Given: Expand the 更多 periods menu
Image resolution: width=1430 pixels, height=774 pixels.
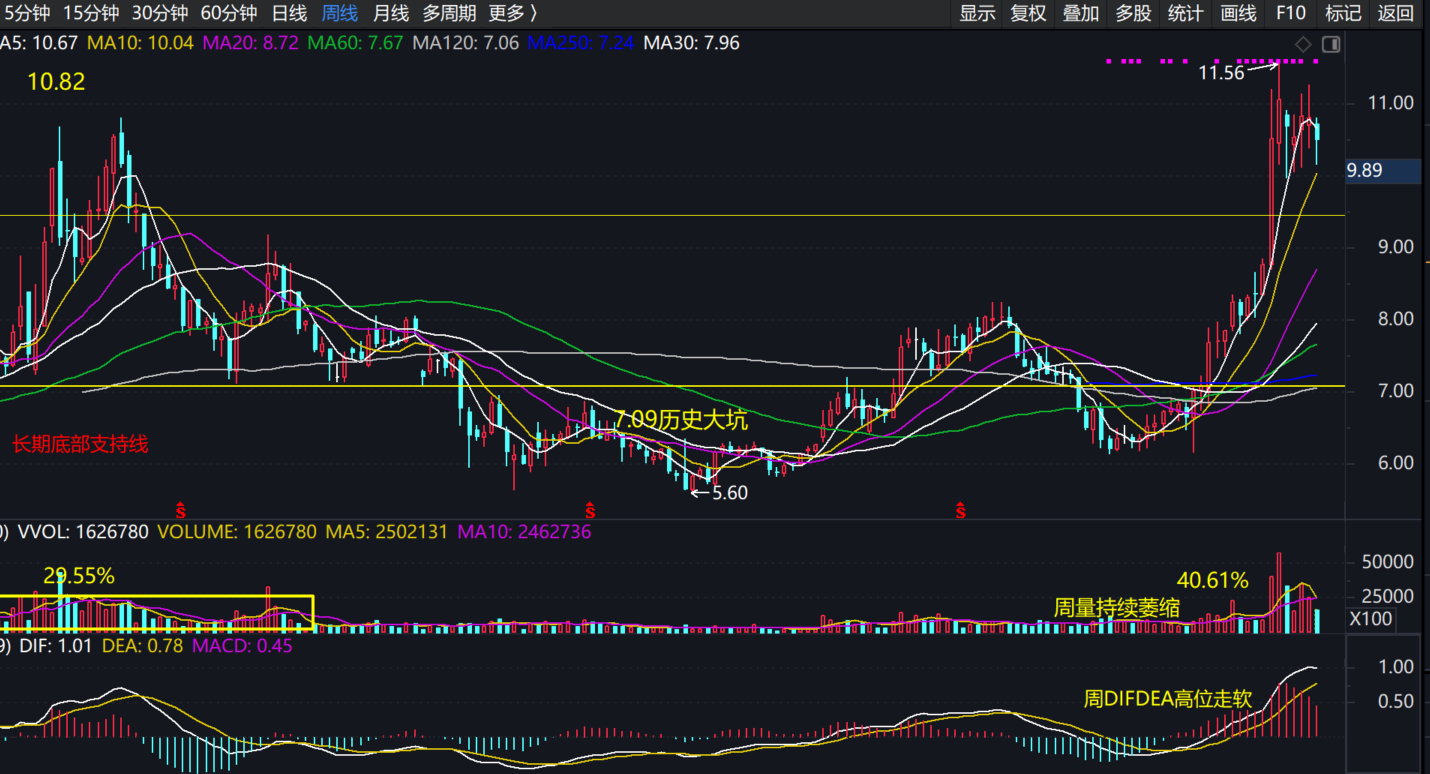Looking at the screenshot, I should 513,13.
